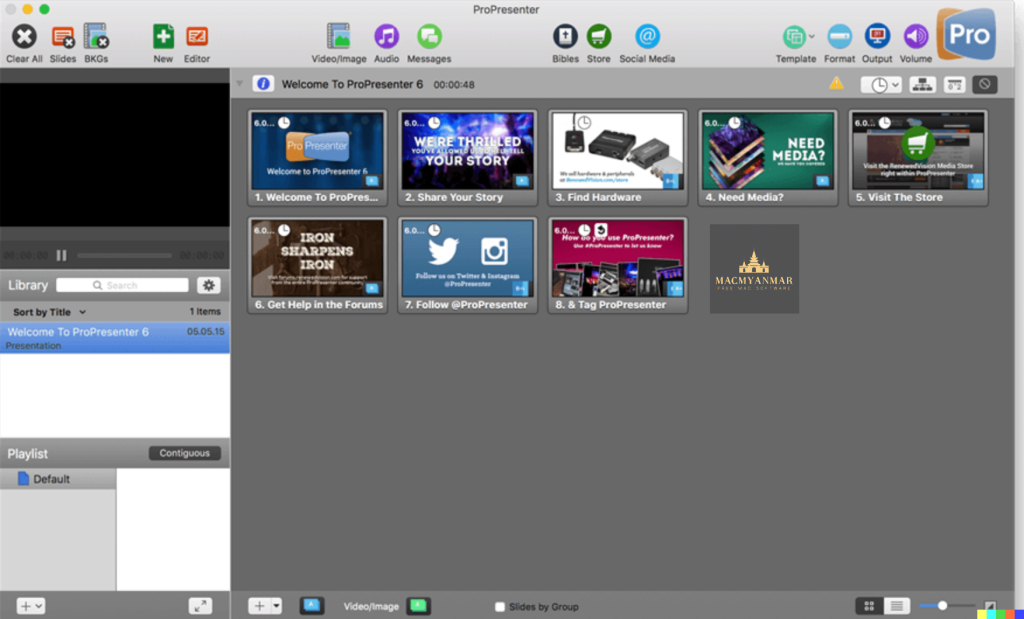
Task: Clear backgrounds with the BKGs icon
Action: click(96, 37)
